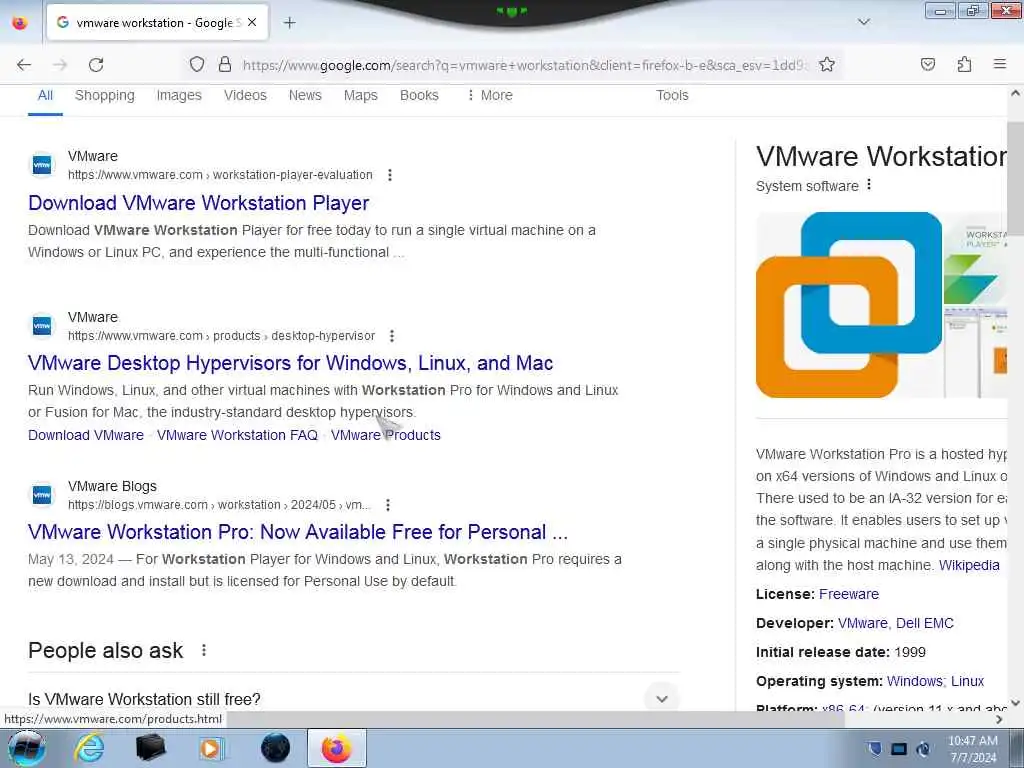Viewport: 1024px width, 768px height.
Task: Click the Freeware license link
Action: click(848, 594)
